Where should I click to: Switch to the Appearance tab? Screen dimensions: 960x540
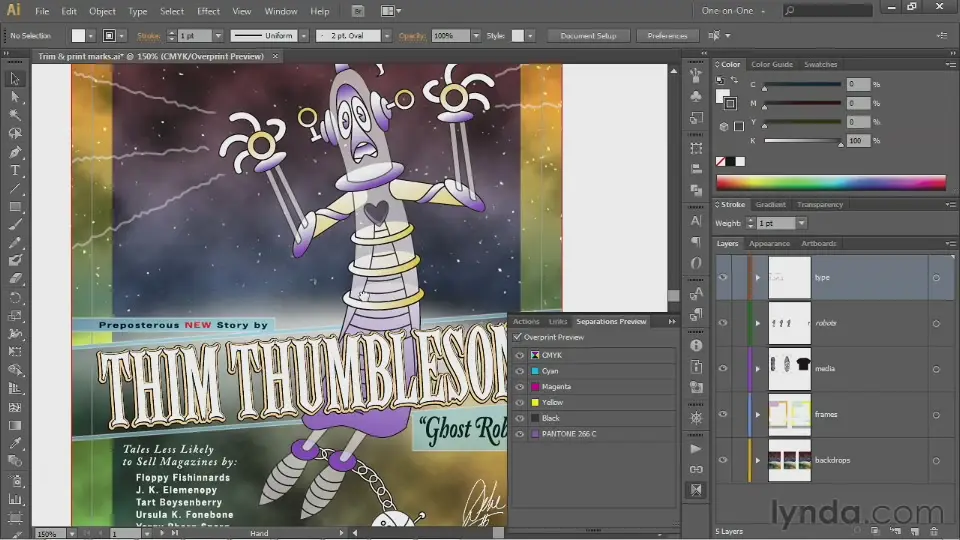(x=769, y=244)
